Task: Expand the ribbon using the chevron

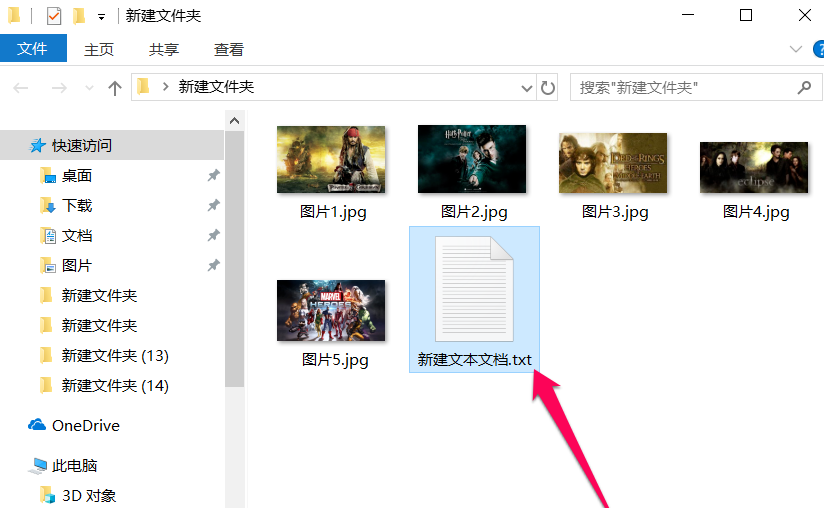Action: tap(796, 49)
